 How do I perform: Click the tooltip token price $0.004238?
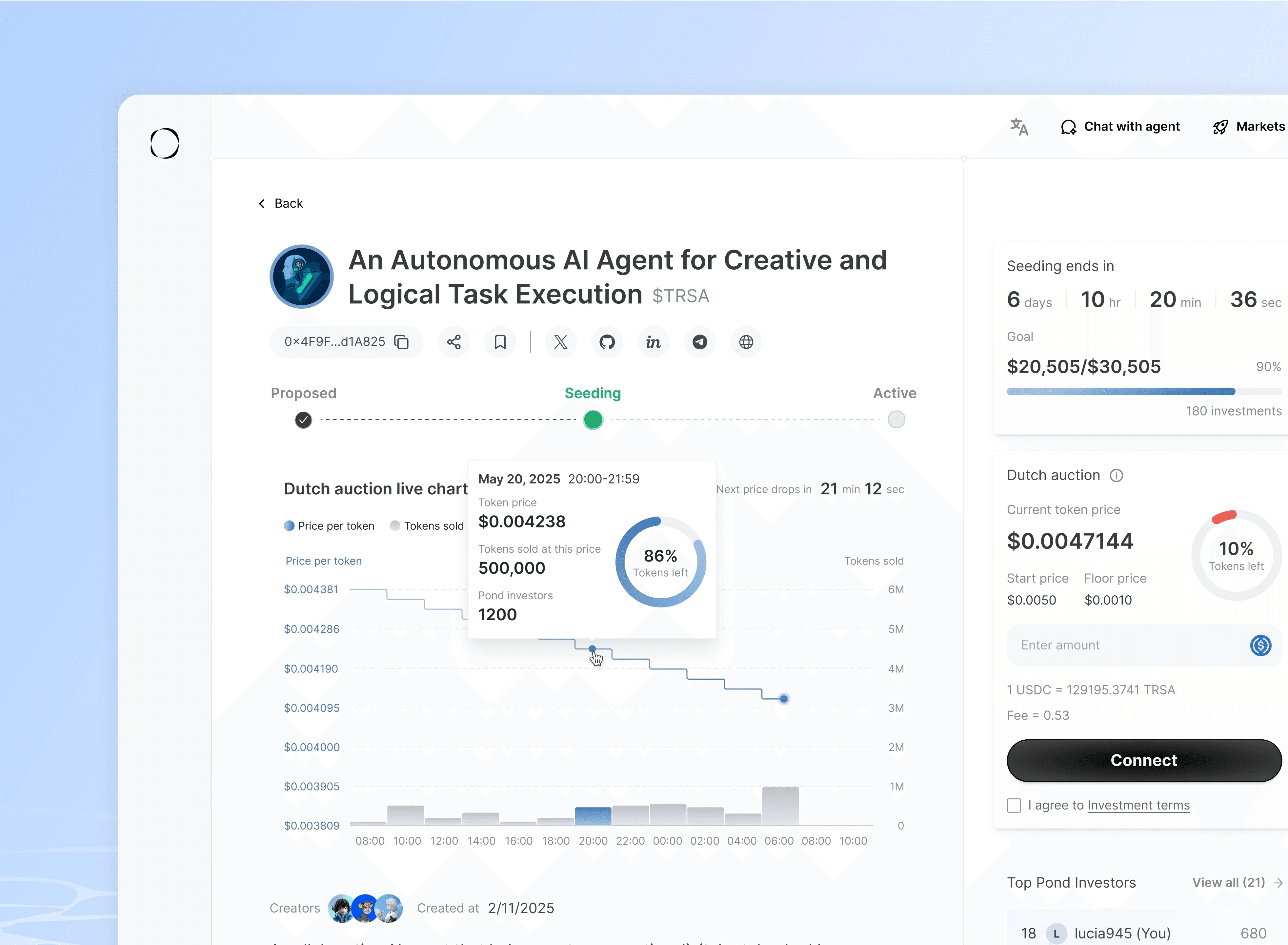[x=522, y=522]
